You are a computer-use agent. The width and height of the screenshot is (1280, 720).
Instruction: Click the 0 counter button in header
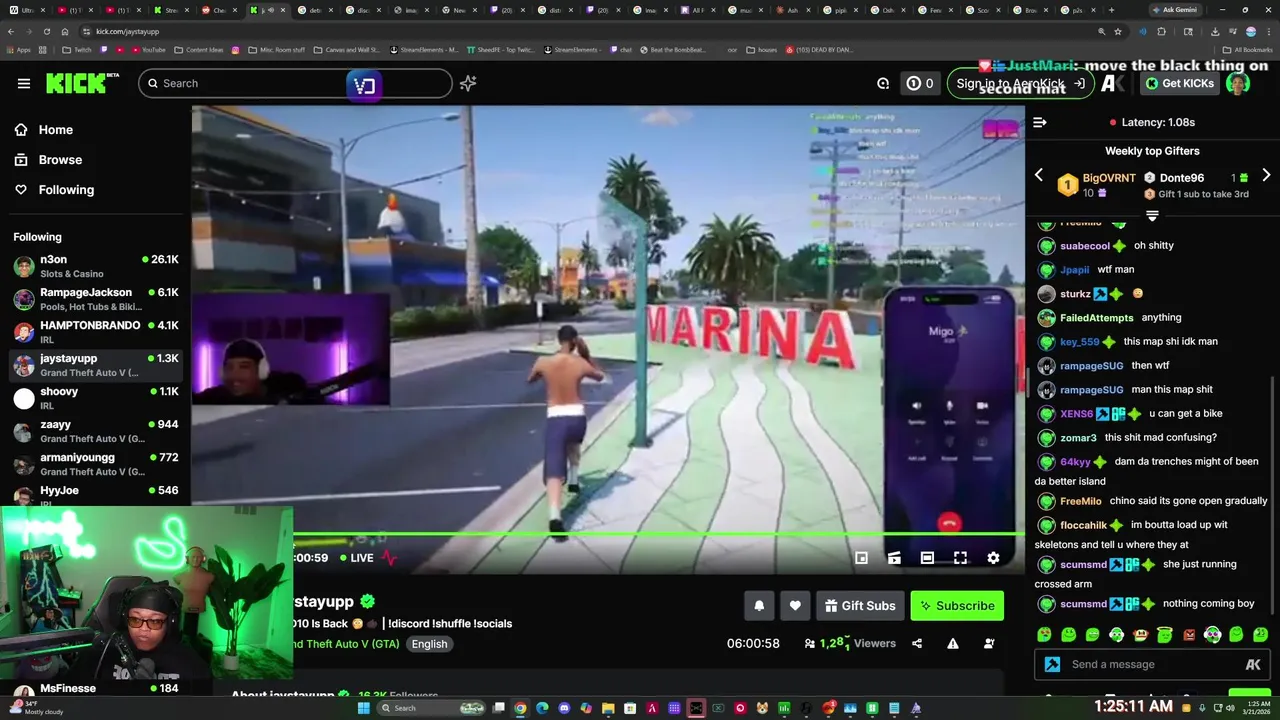(x=919, y=84)
